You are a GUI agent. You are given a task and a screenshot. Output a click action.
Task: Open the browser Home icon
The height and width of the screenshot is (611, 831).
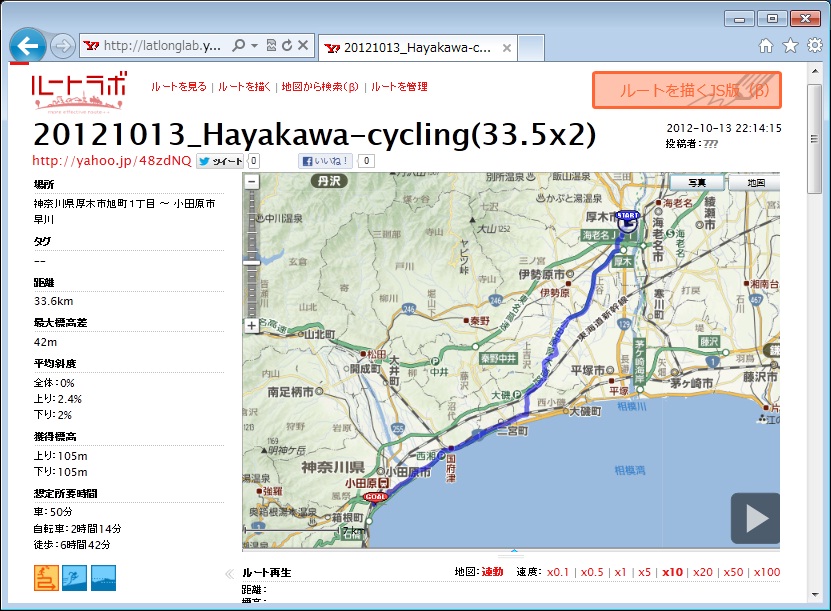766,46
